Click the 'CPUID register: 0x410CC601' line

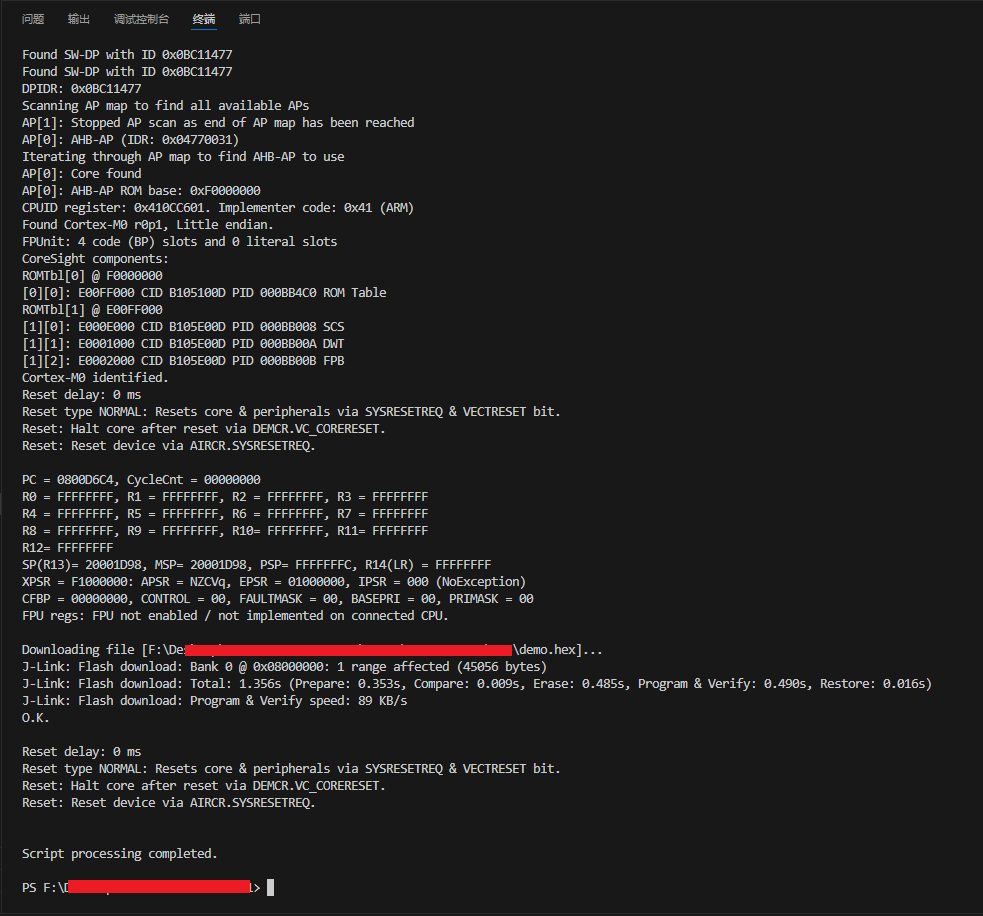pyautogui.click(x=218, y=207)
